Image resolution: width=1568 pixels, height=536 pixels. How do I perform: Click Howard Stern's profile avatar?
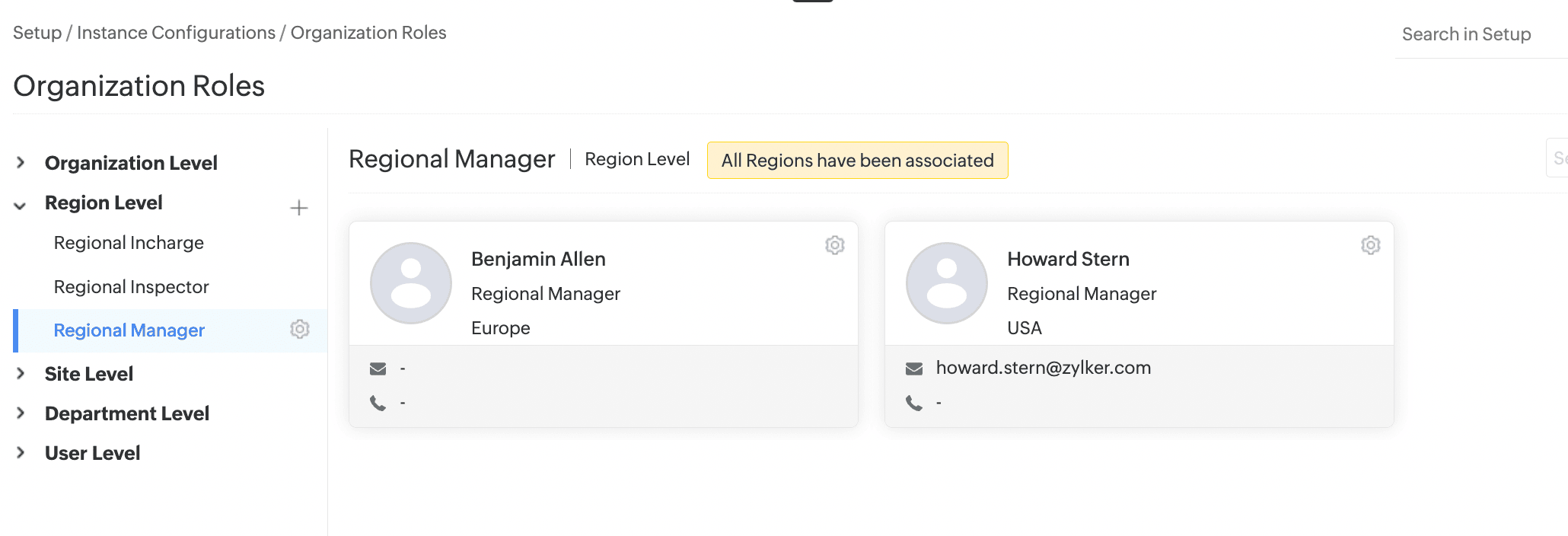pyautogui.click(x=947, y=283)
